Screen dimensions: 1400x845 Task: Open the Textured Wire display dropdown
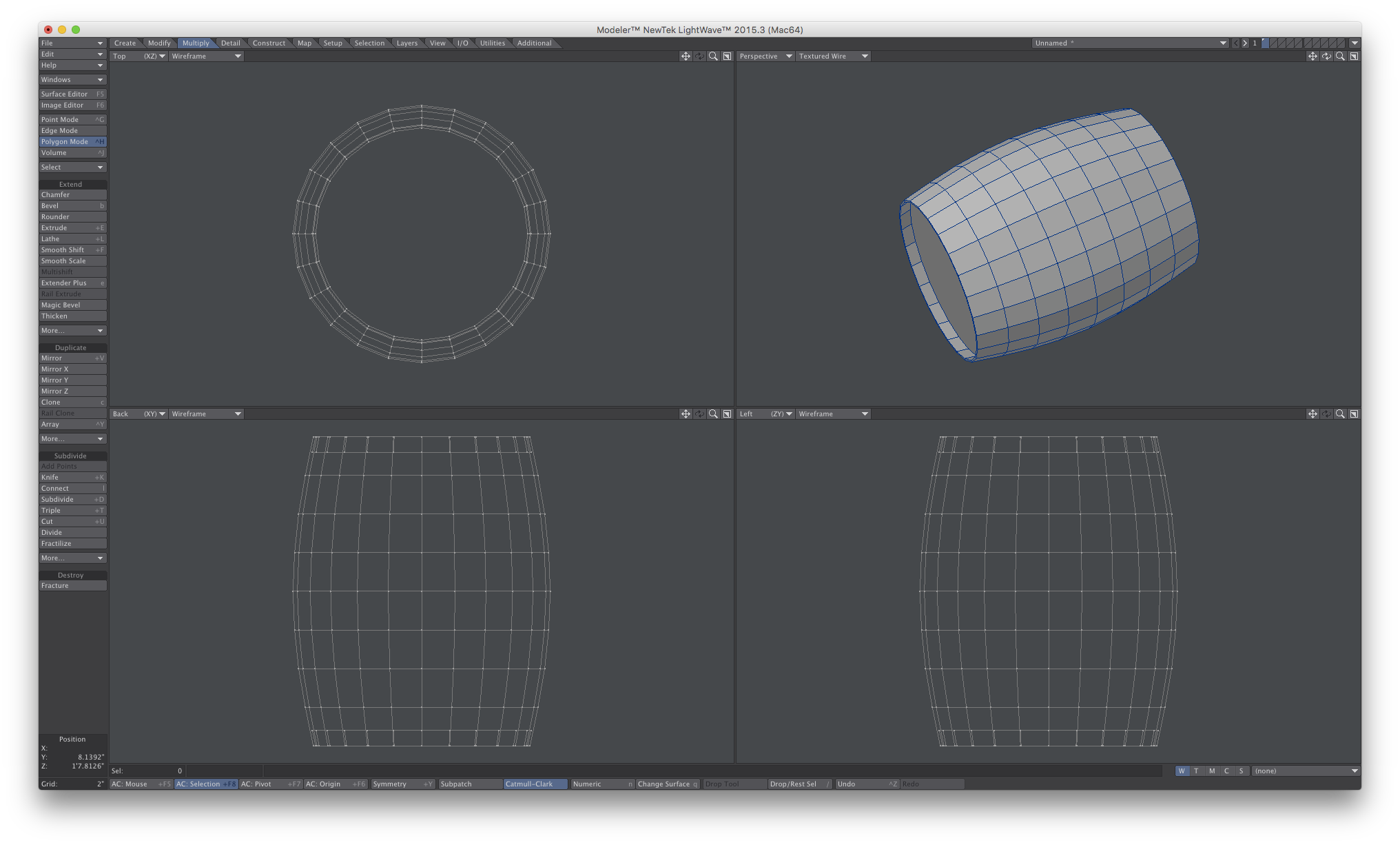(833, 57)
